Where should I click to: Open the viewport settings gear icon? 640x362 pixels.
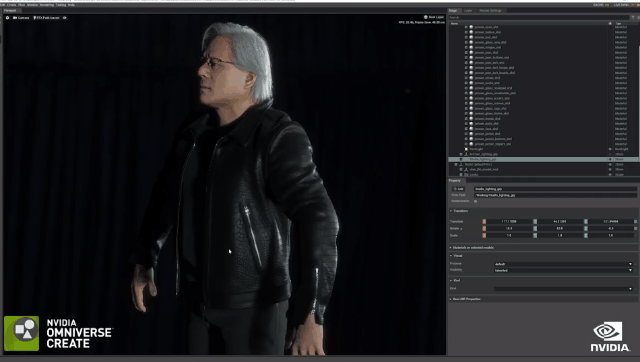[x=7, y=18]
